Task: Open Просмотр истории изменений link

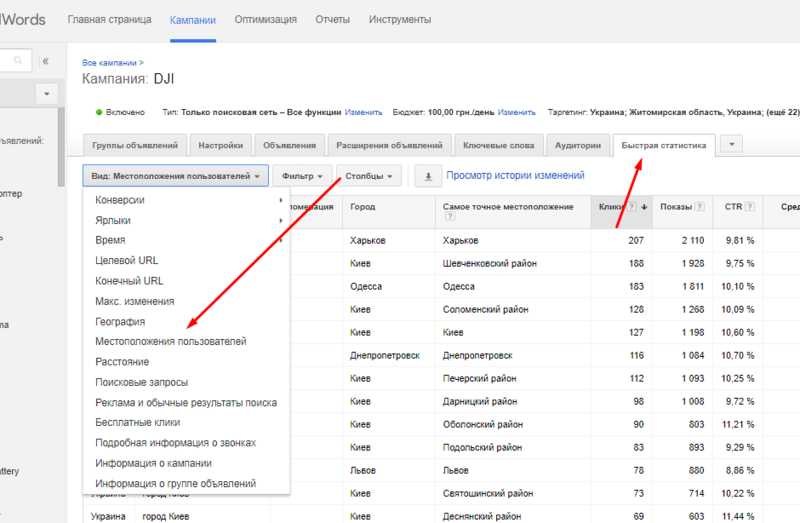Action: [515, 176]
